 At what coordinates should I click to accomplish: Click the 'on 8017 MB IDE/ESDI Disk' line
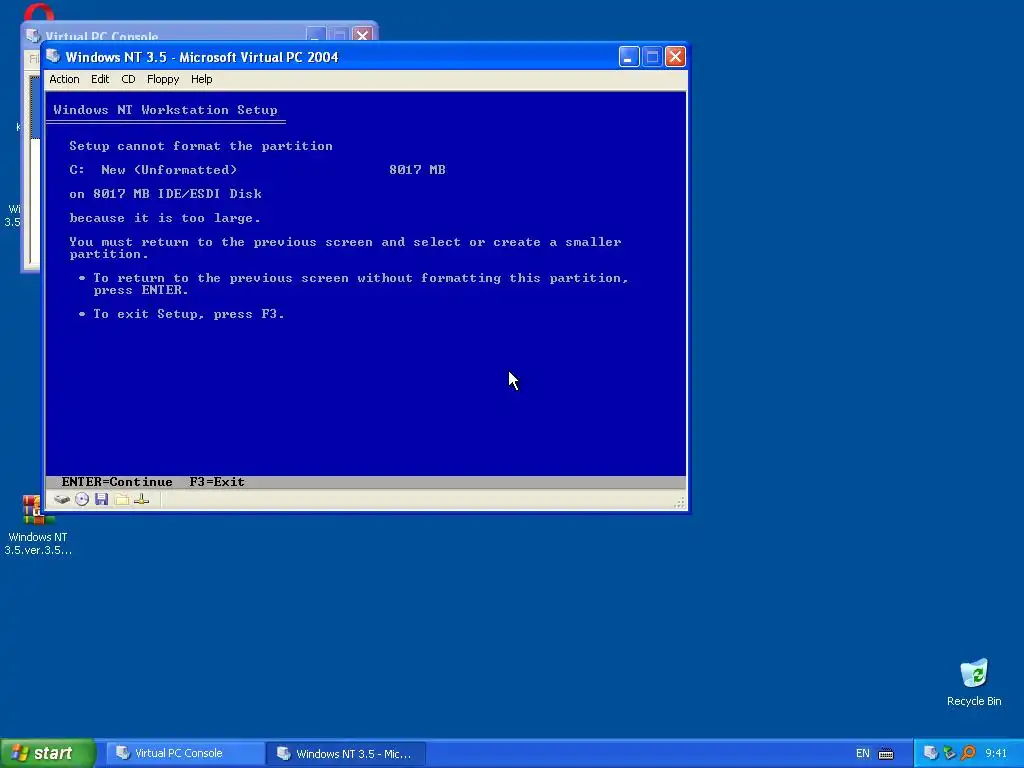(x=165, y=194)
